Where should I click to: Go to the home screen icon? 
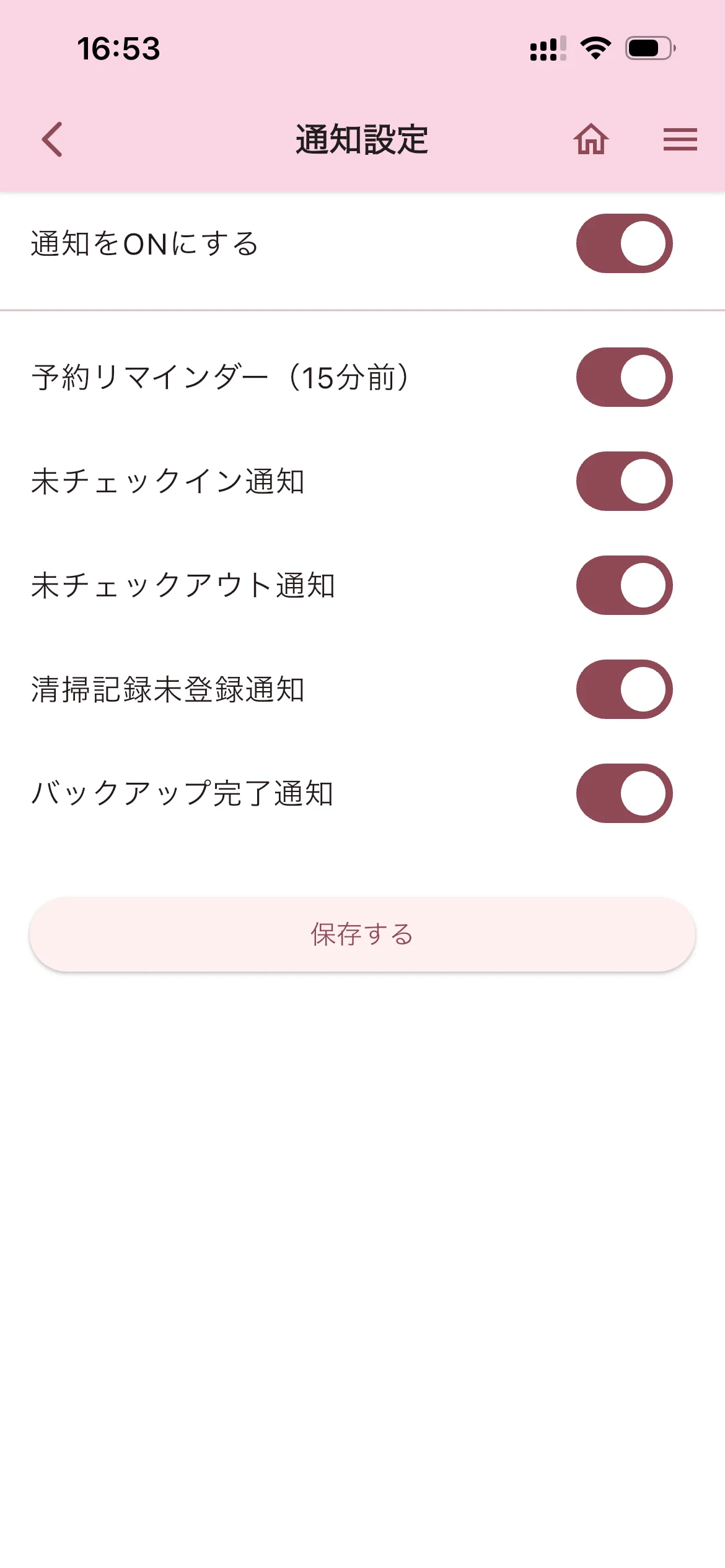point(591,139)
